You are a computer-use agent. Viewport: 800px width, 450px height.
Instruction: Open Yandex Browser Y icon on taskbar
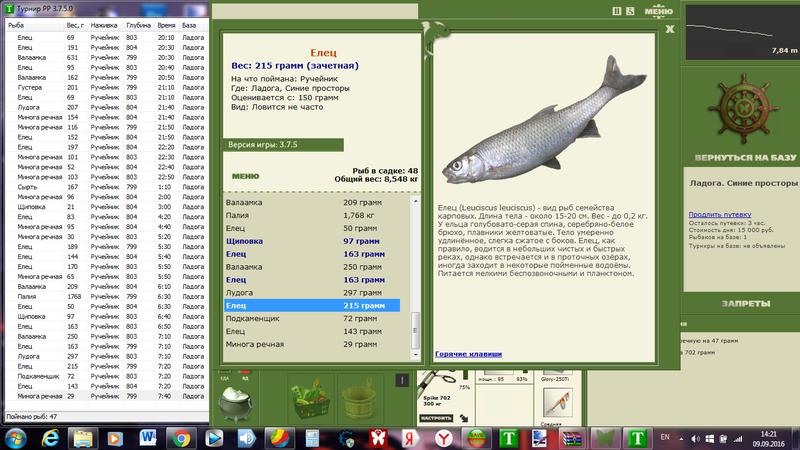pyautogui.click(x=443, y=438)
